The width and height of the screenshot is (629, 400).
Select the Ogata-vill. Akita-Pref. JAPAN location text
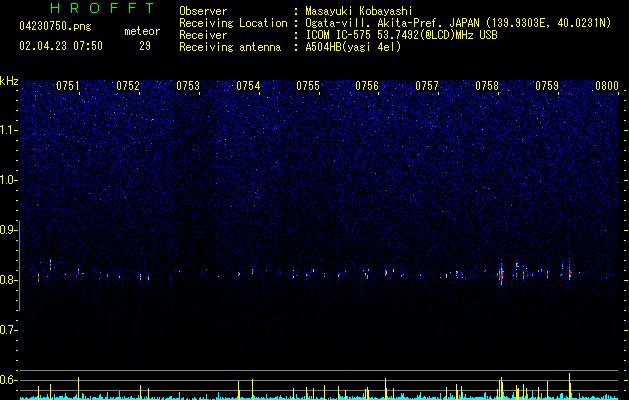tap(458, 23)
